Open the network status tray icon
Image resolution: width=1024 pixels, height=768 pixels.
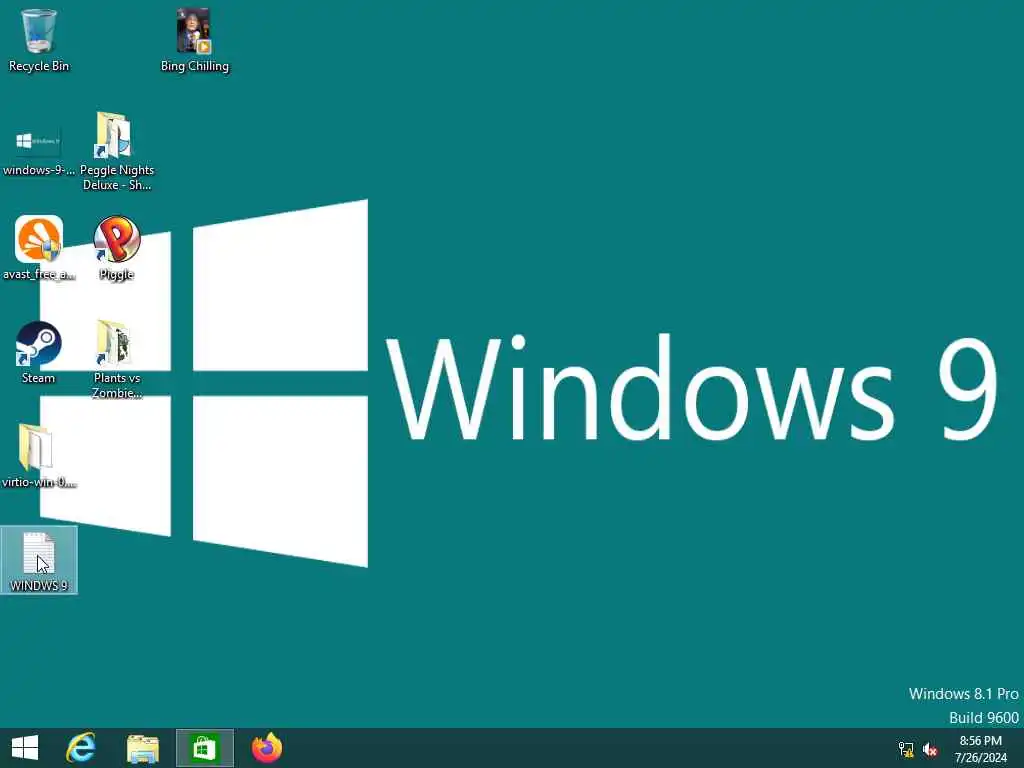(x=906, y=749)
